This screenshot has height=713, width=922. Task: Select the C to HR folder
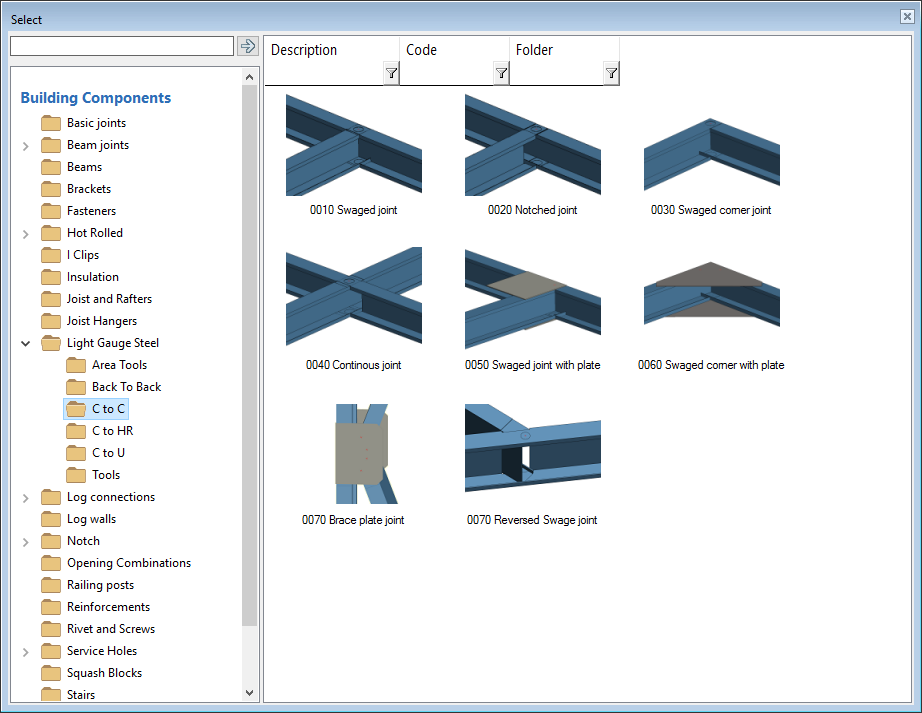tap(112, 431)
